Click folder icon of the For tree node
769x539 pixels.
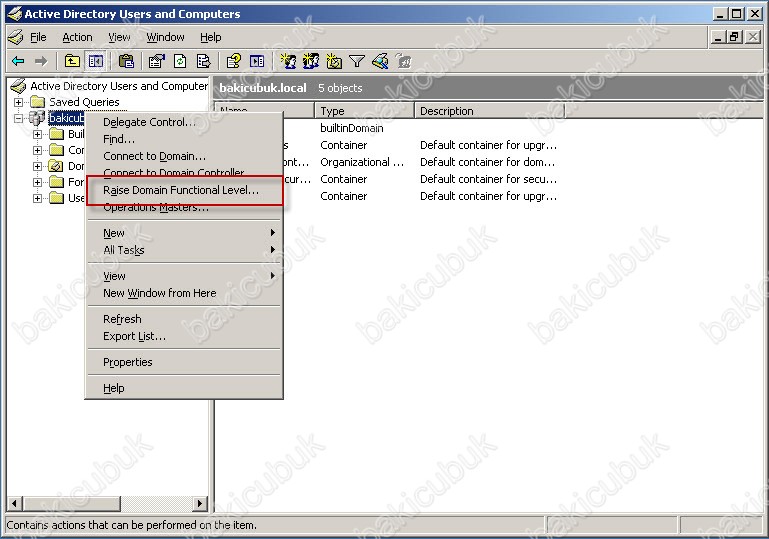57,182
